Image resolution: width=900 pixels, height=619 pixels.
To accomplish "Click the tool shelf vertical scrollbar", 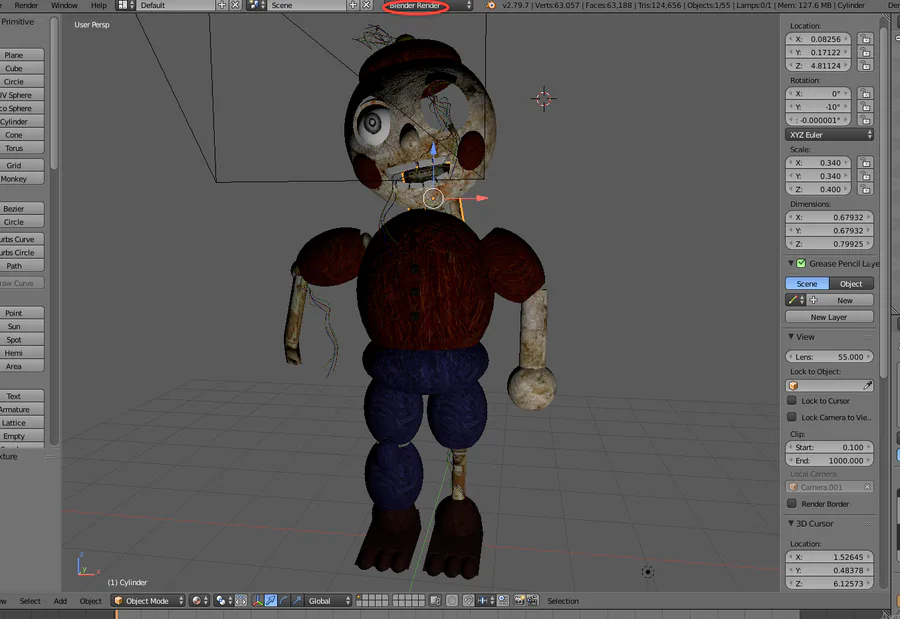I will pos(54,94).
